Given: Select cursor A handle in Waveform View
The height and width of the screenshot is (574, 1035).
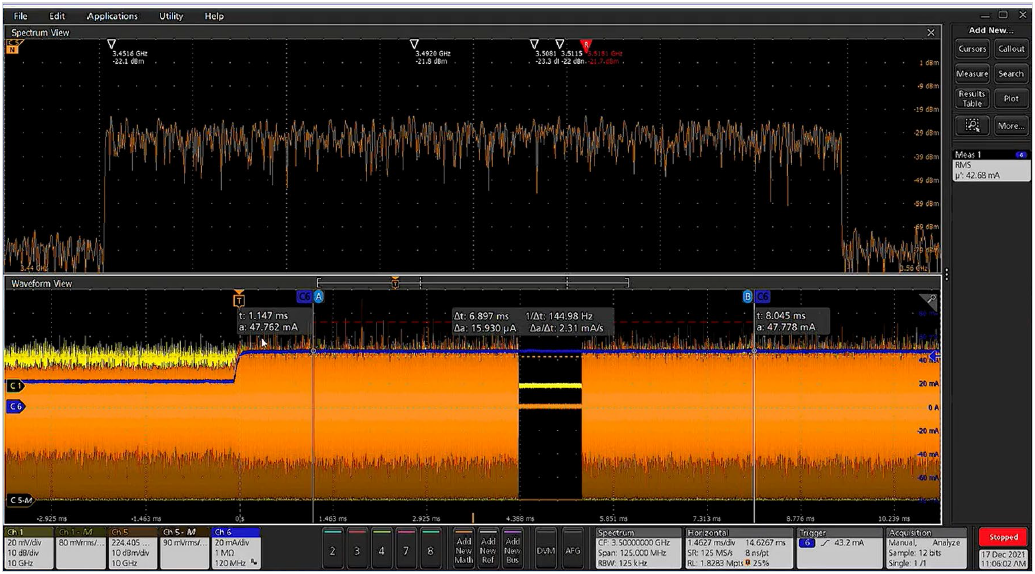Looking at the screenshot, I should coord(319,297).
